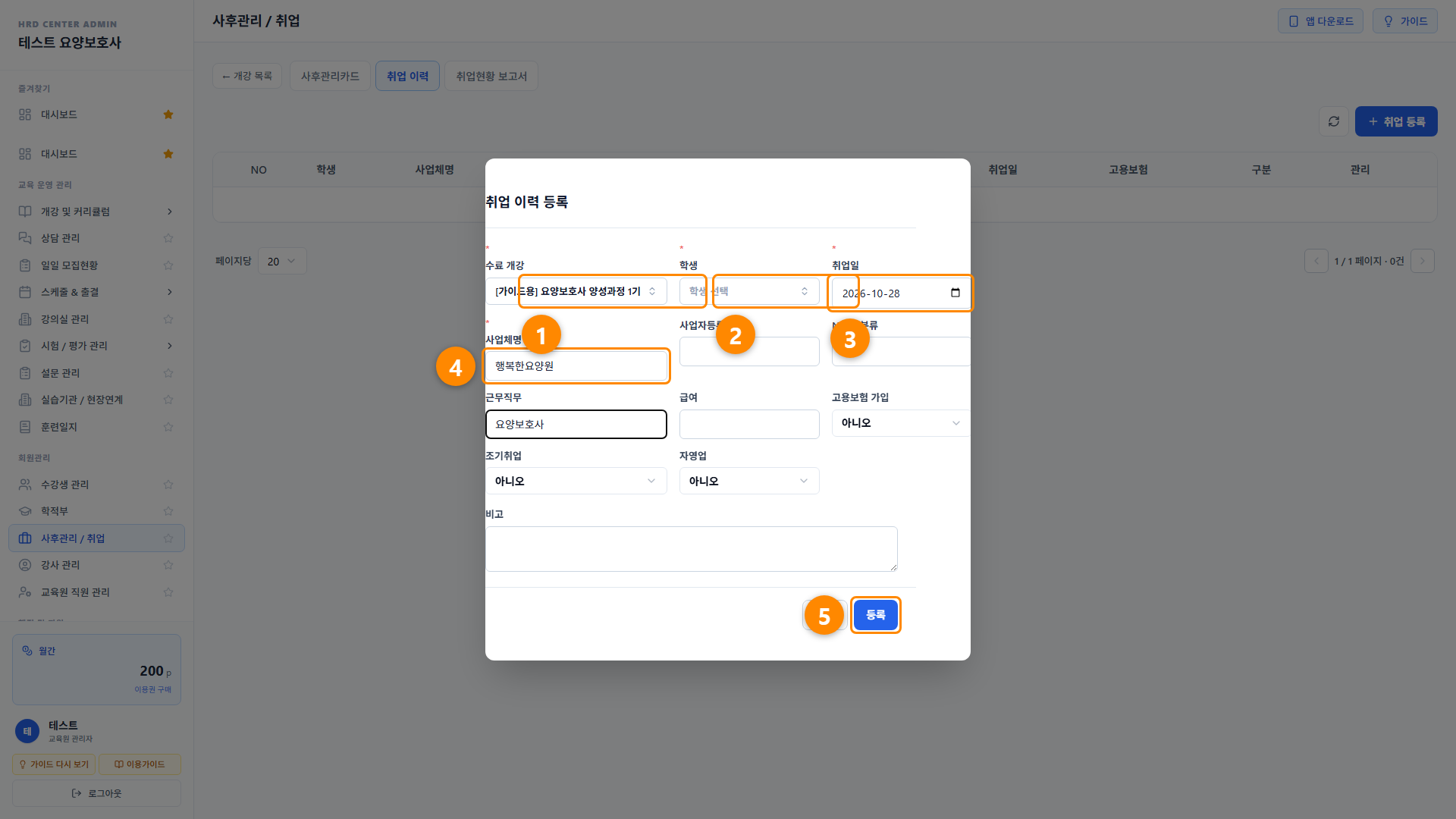Click the 수강생 관리 people icon
This screenshot has height=819, width=1456.
(x=25, y=485)
